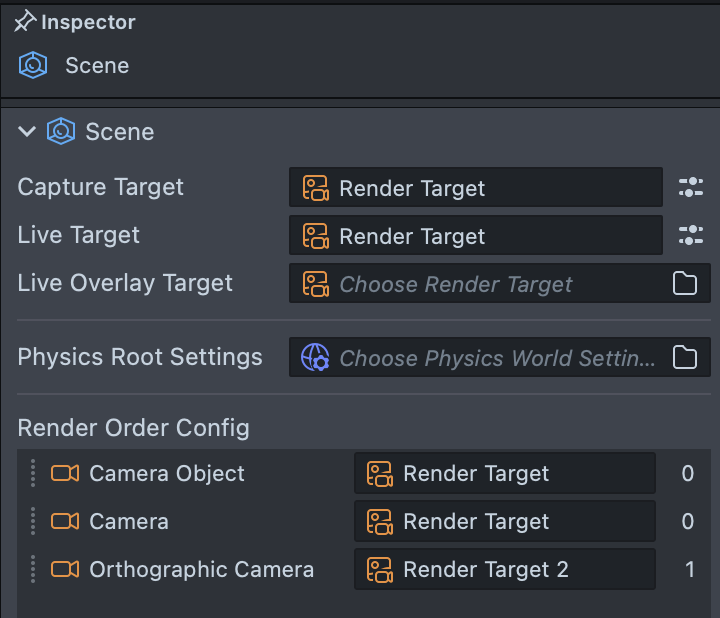
Task: Open Live Target settings sliders icon
Action: tap(691, 235)
